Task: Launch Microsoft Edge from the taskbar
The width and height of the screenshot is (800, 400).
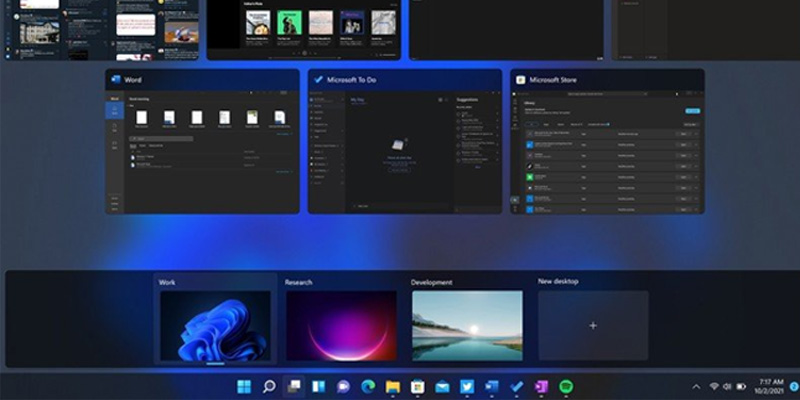Action: tap(368, 386)
